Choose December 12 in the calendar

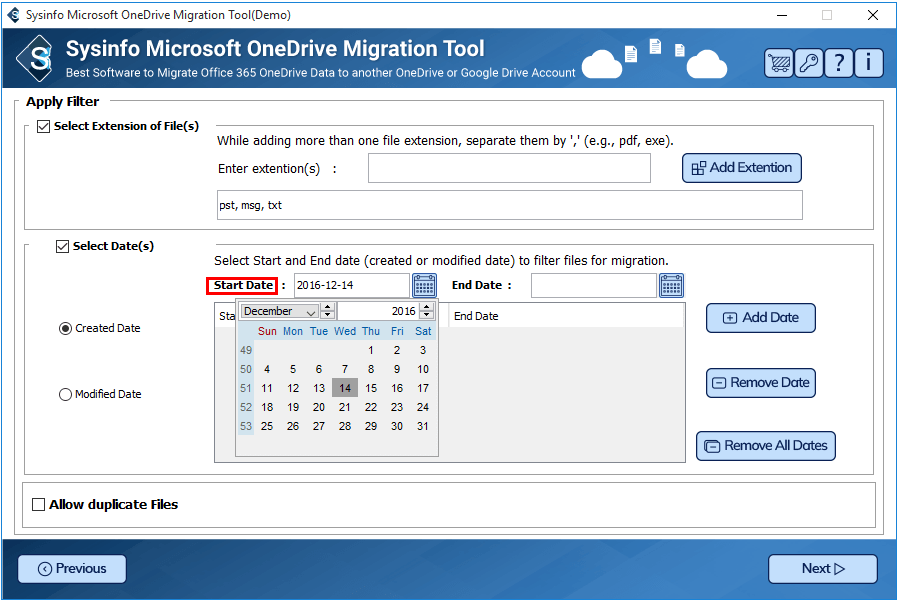tap(293, 388)
